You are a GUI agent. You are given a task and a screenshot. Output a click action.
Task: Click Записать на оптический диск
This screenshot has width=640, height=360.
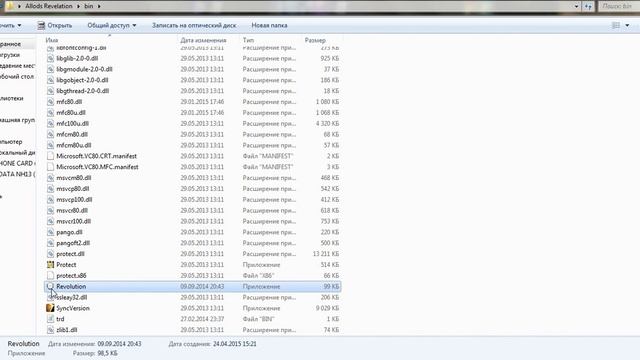[194, 25]
